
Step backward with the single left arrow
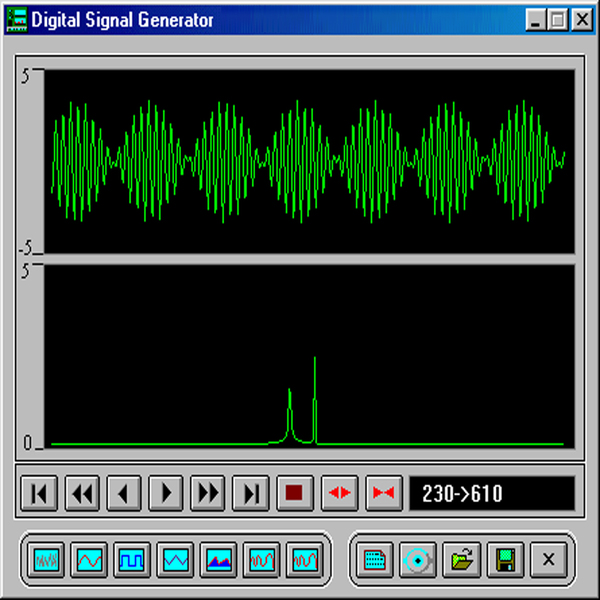pos(124,493)
